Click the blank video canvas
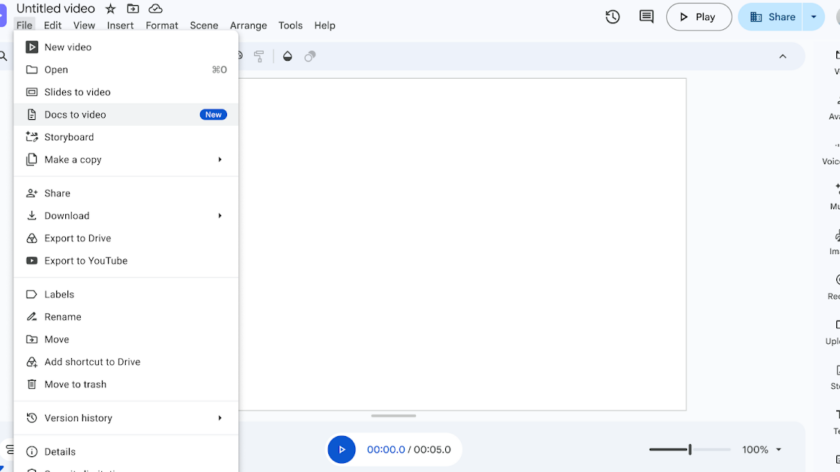Image resolution: width=840 pixels, height=472 pixels. coord(462,244)
